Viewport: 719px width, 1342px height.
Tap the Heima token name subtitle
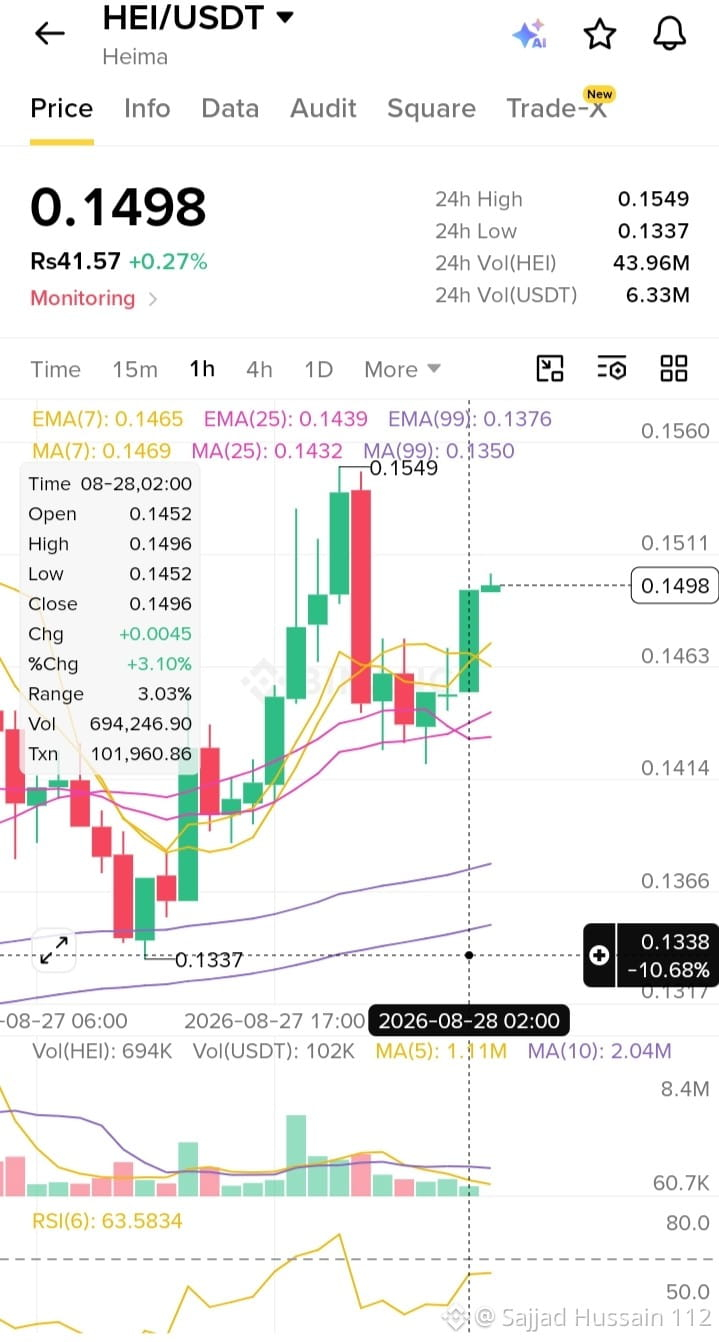click(135, 57)
